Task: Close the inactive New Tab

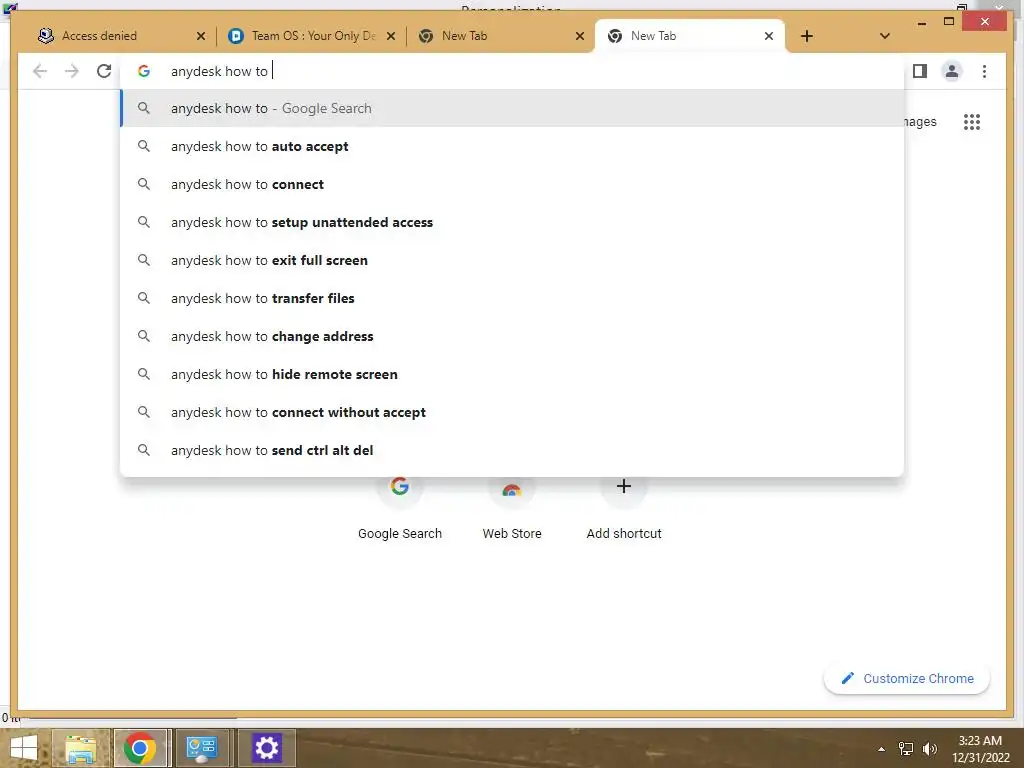Action: [579, 36]
